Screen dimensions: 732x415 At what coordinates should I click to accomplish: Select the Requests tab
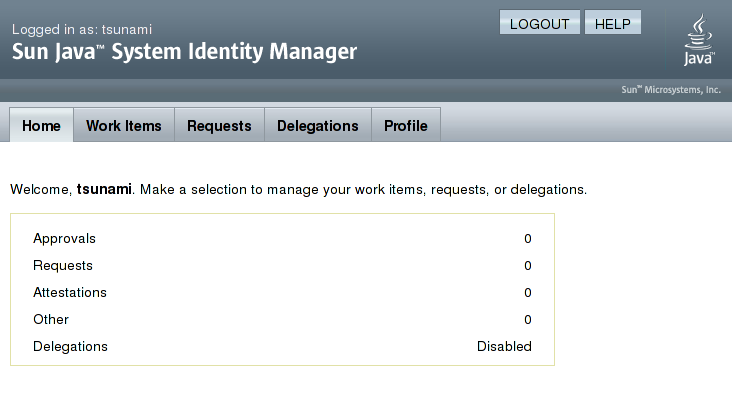click(x=219, y=125)
